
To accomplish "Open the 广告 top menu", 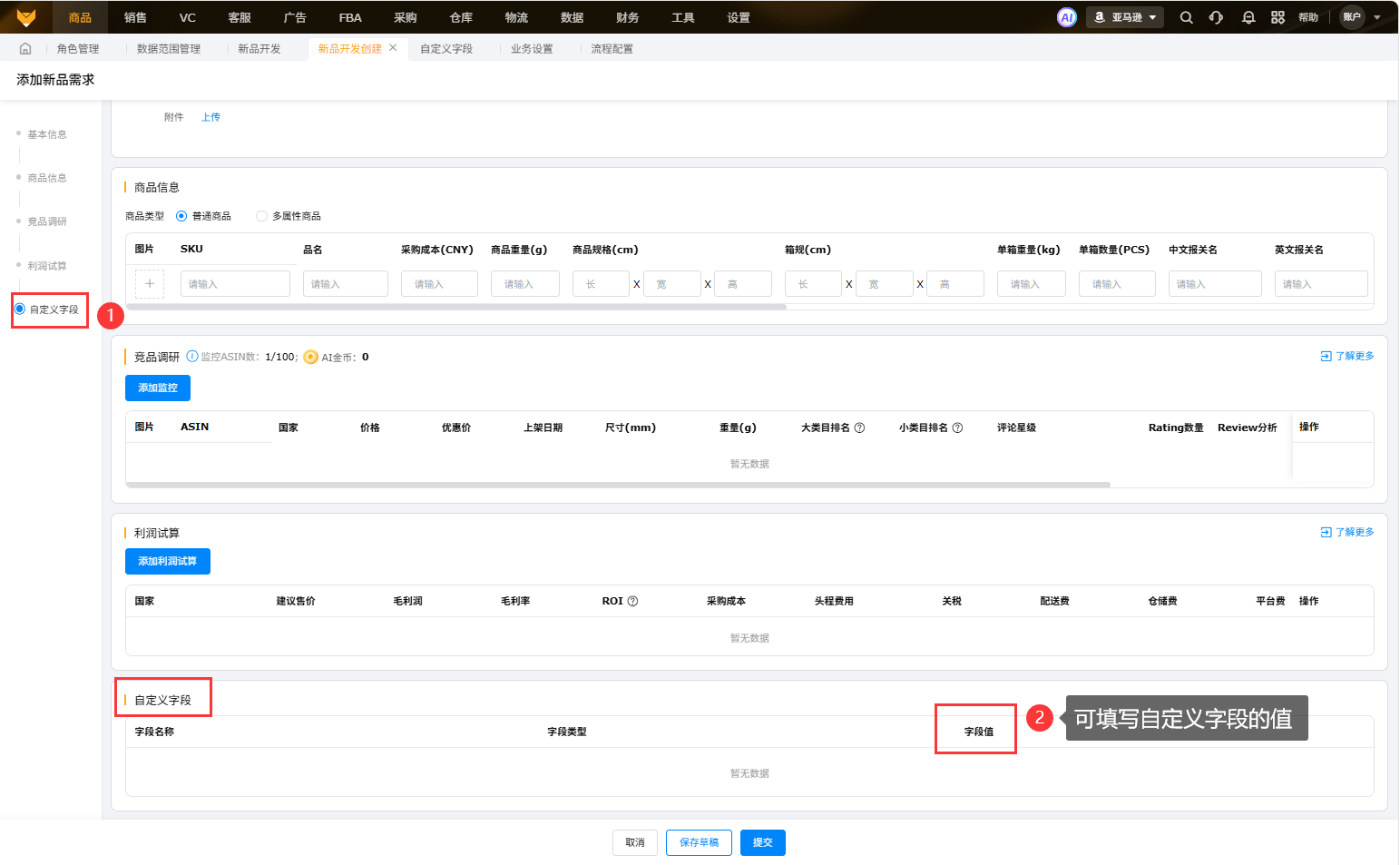I will coord(295,17).
